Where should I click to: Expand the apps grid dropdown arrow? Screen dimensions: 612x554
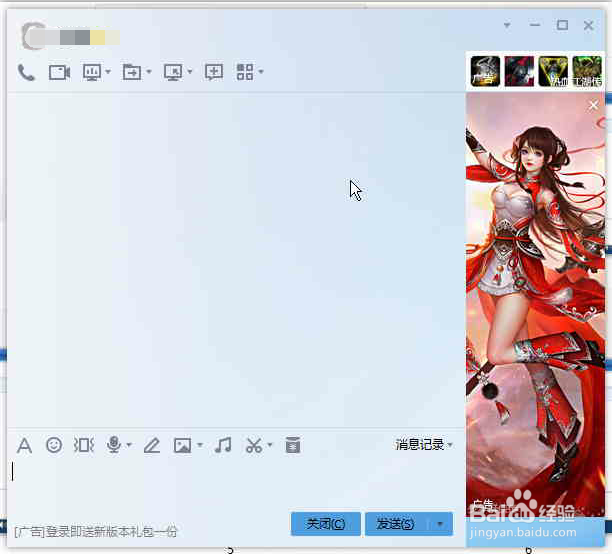(x=261, y=72)
